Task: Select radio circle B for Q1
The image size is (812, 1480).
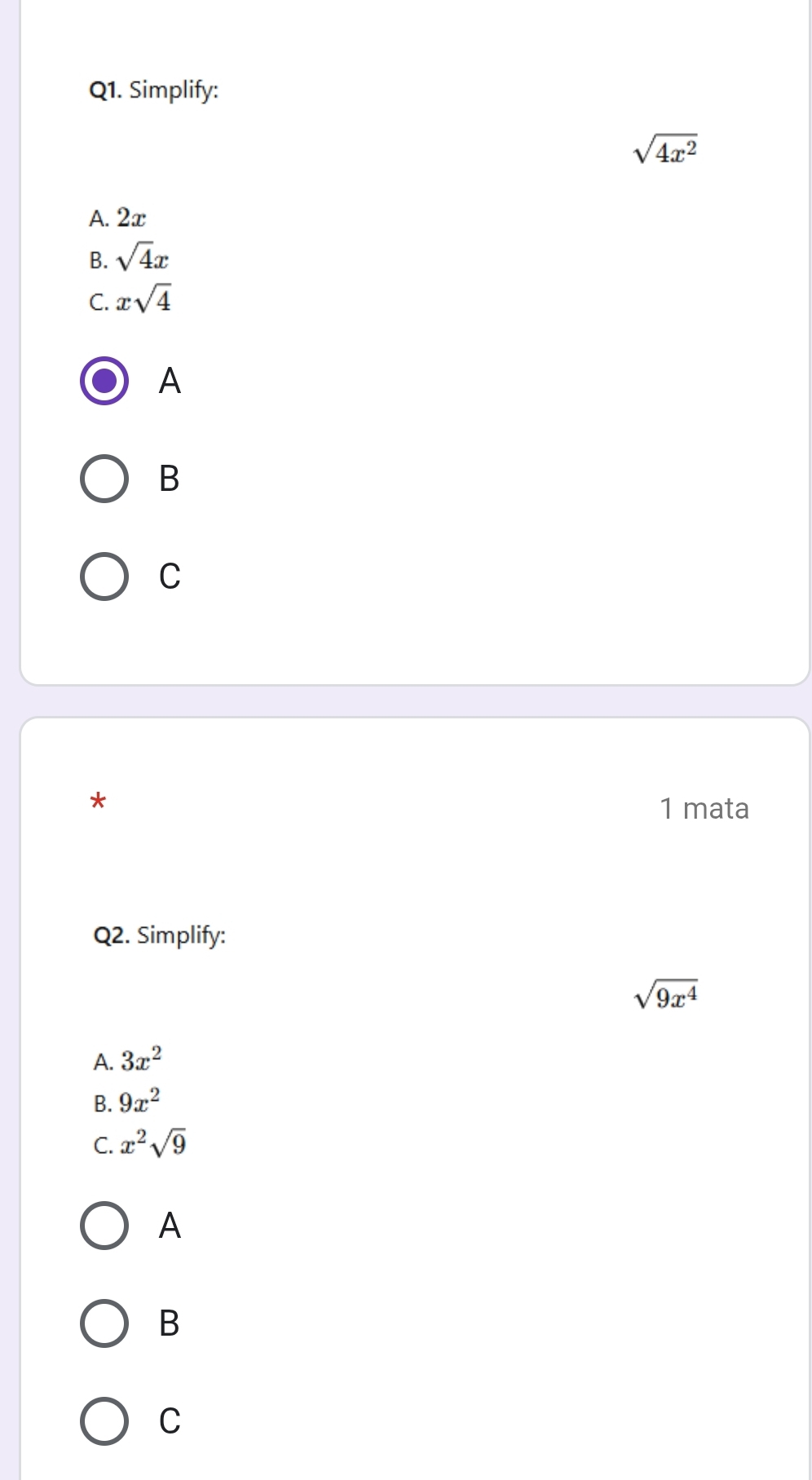Action: coord(104,479)
